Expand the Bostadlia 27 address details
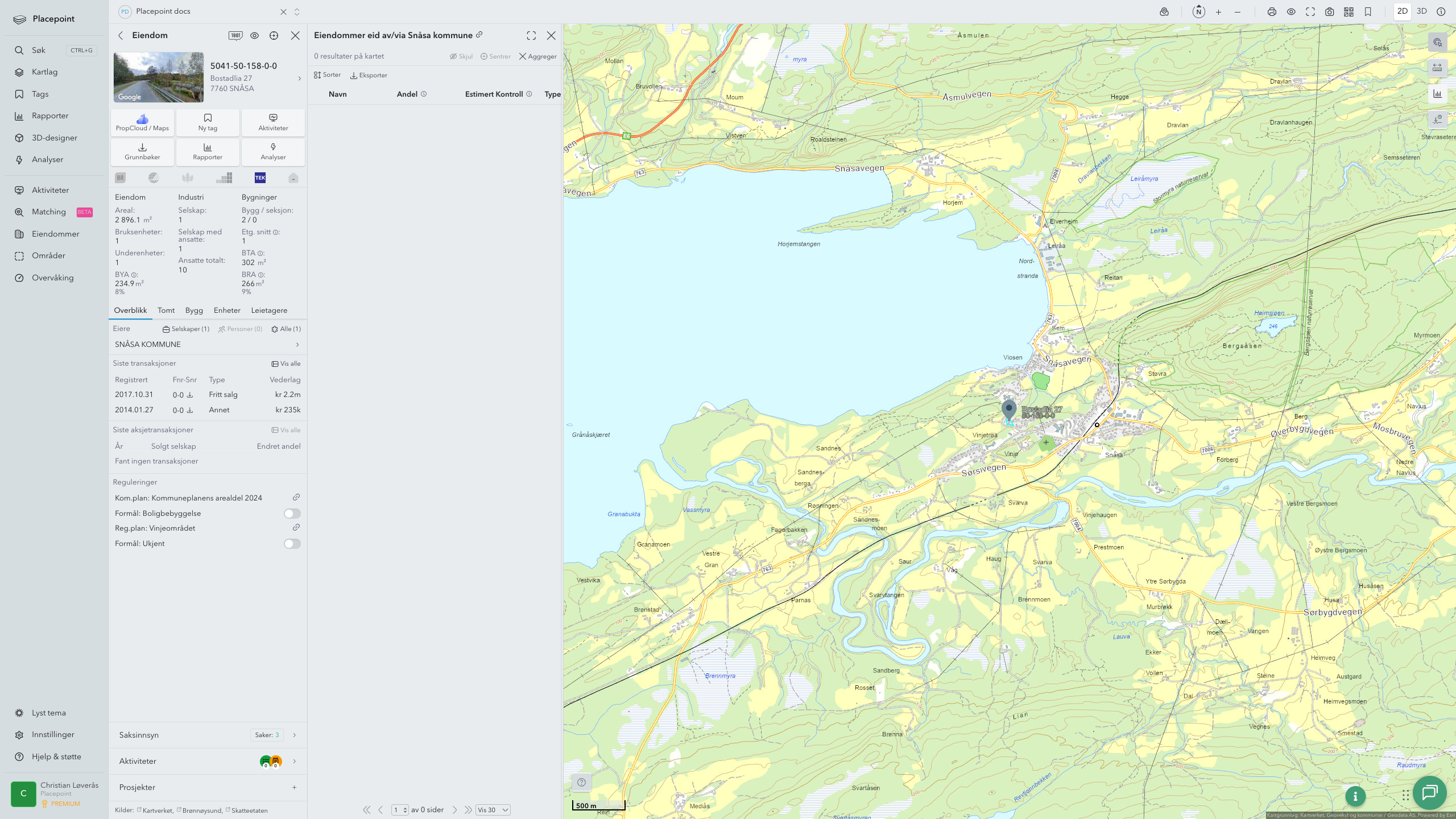The width and height of the screenshot is (1456, 819). [300, 78]
